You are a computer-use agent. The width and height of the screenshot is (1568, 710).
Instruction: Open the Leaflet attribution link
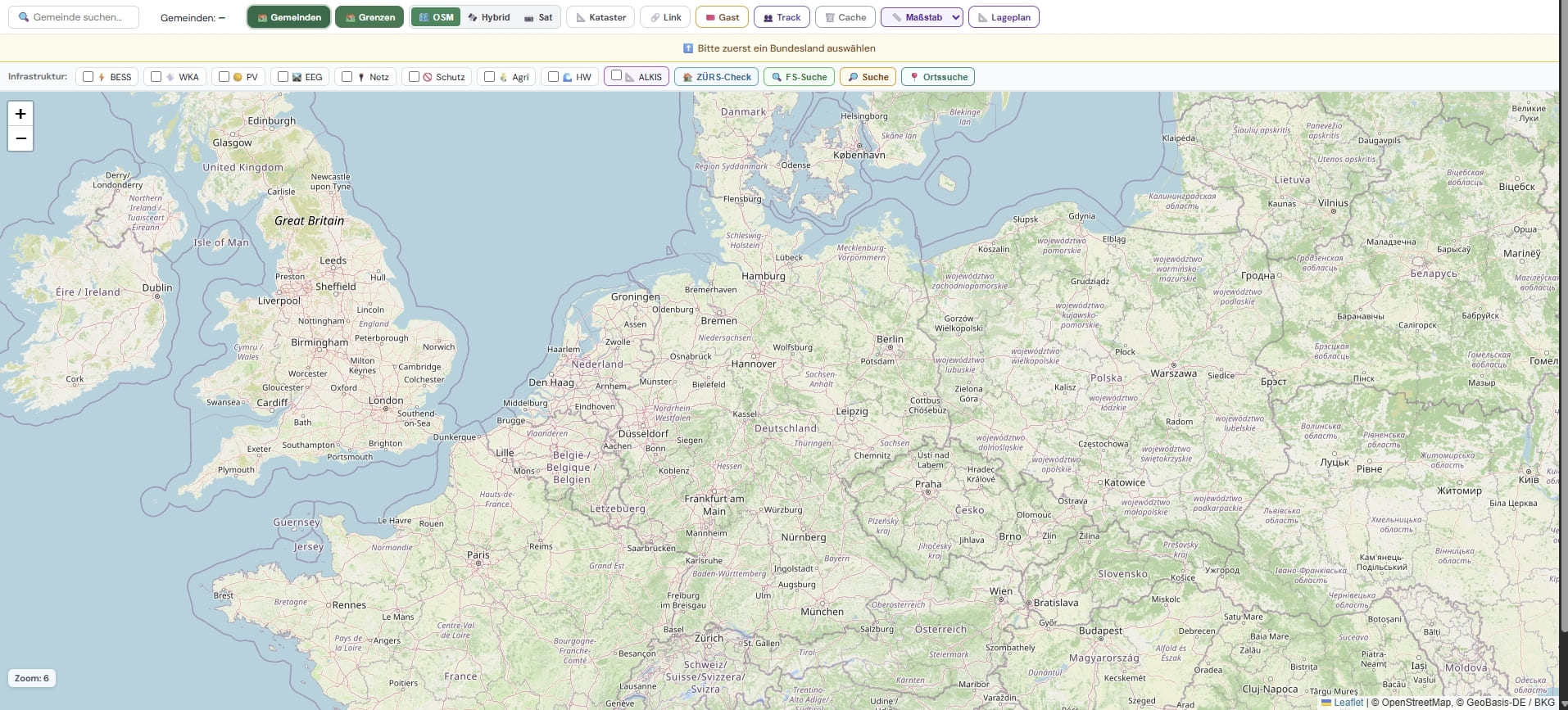coord(1342,702)
